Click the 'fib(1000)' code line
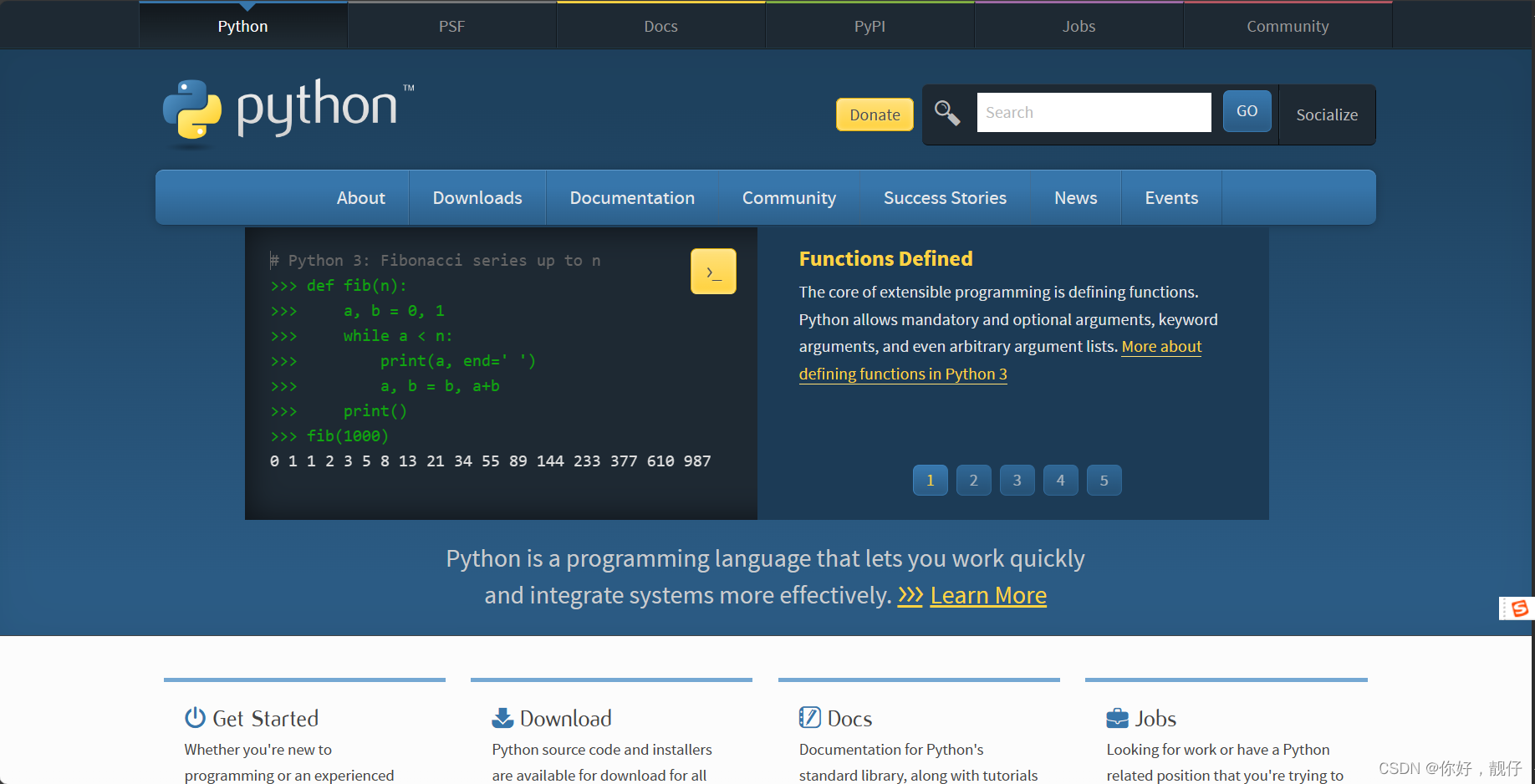This screenshot has height=784, width=1535. tap(329, 435)
